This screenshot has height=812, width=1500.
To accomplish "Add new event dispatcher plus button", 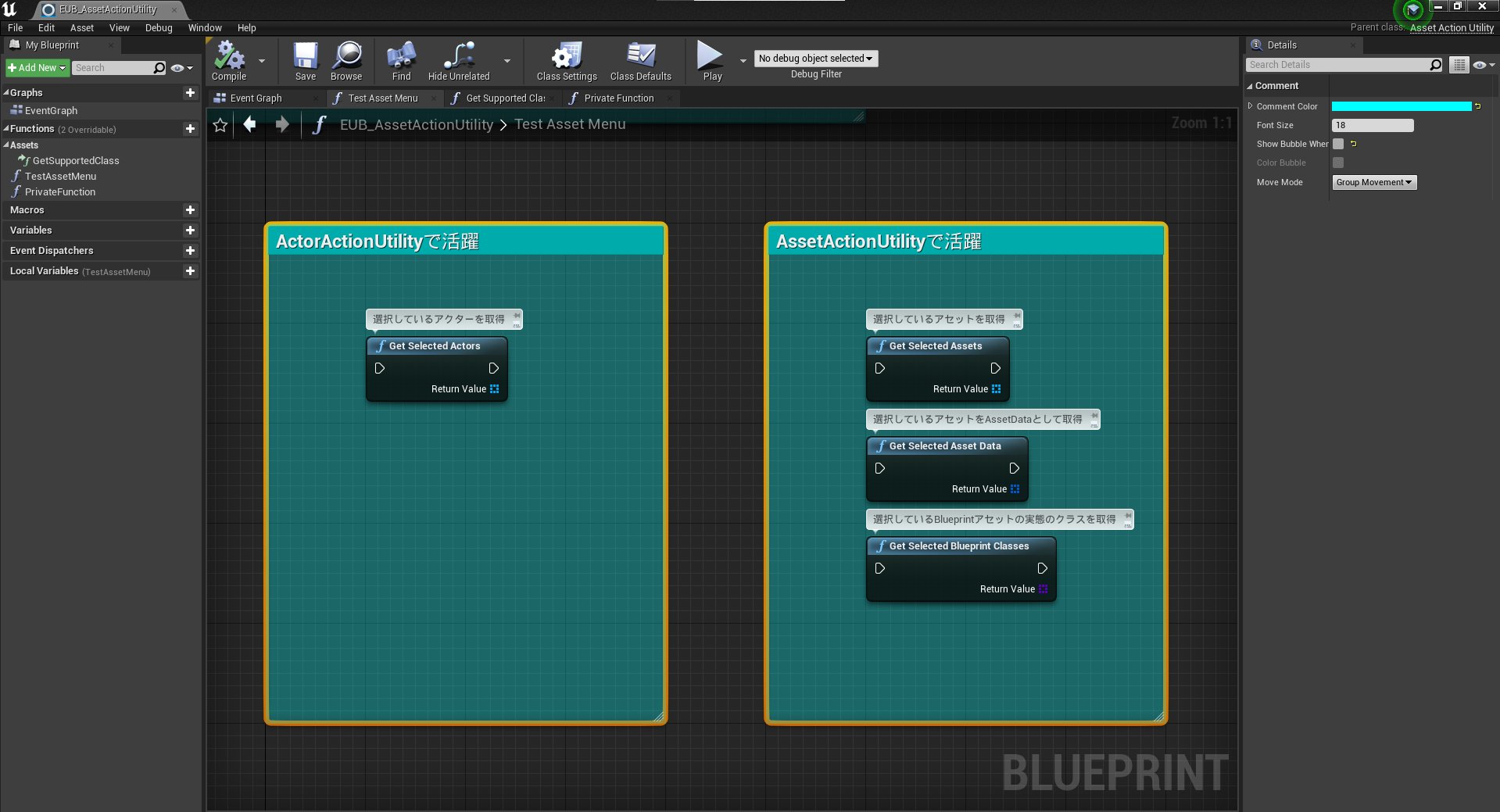I will tap(190, 250).
